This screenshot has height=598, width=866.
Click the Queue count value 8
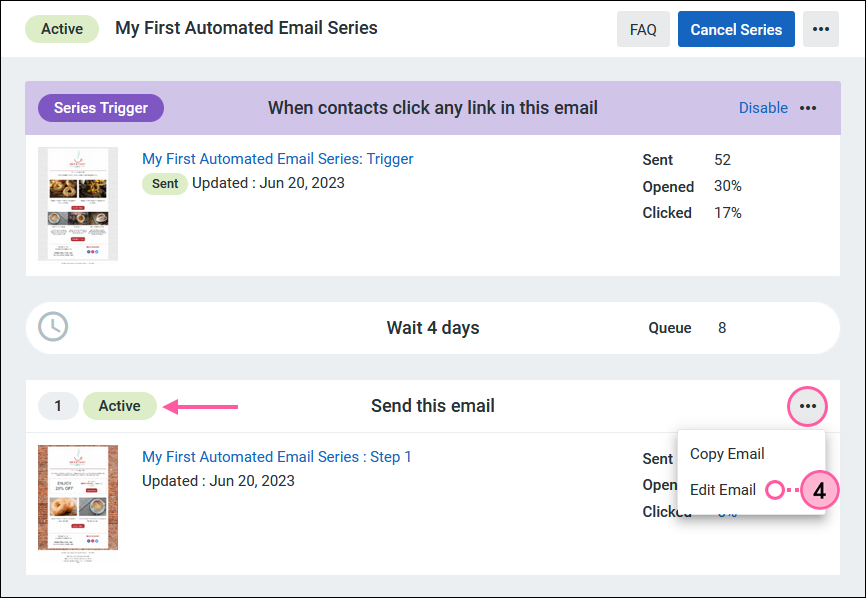tap(722, 327)
